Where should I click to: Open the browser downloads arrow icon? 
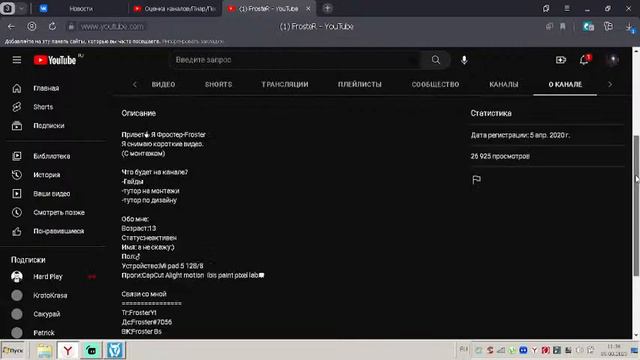[x=630, y=27]
